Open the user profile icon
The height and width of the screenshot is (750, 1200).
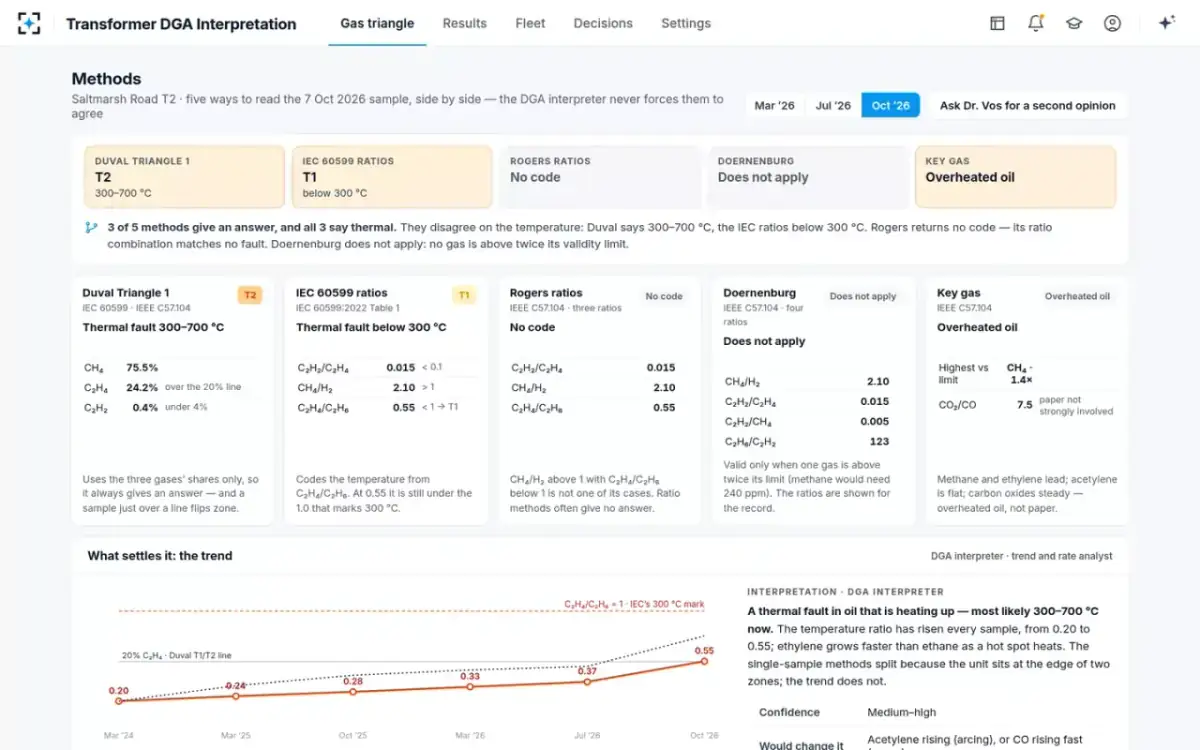[1112, 23]
